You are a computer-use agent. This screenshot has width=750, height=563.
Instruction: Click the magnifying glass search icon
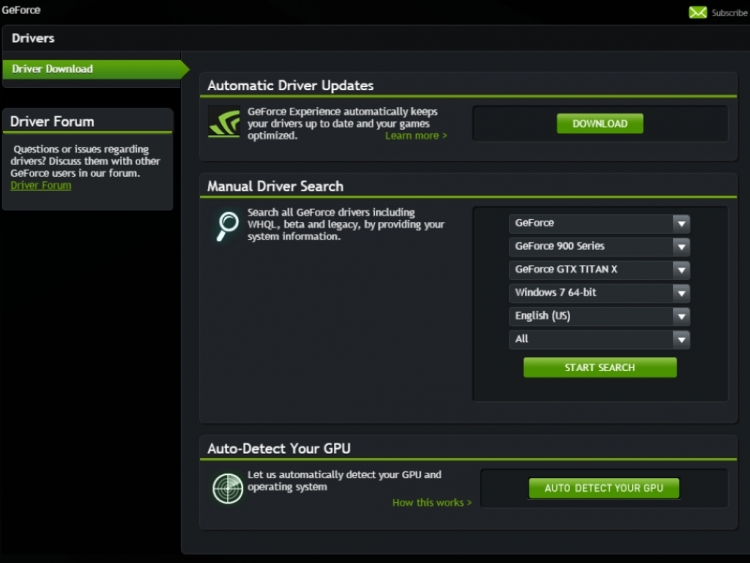(x=226, y=226)
